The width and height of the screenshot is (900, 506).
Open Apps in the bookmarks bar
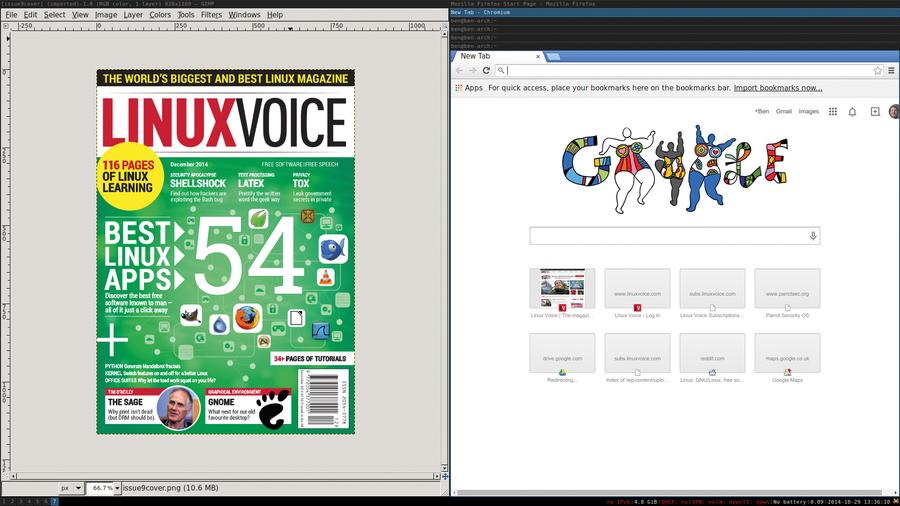[x=469, y=88]
